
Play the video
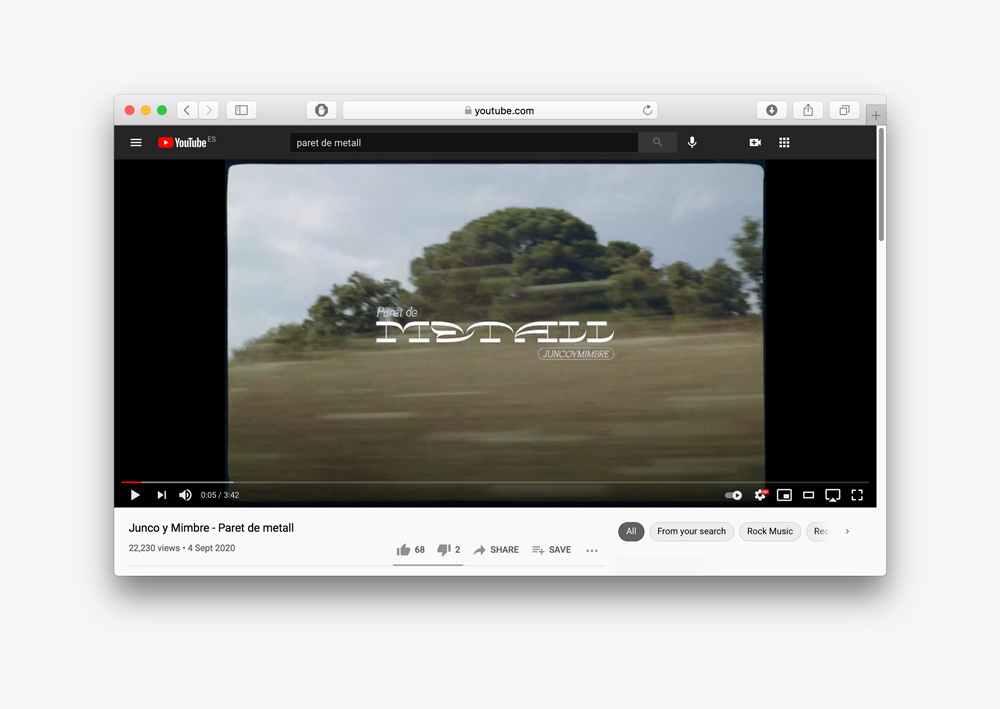click(135, 495)
